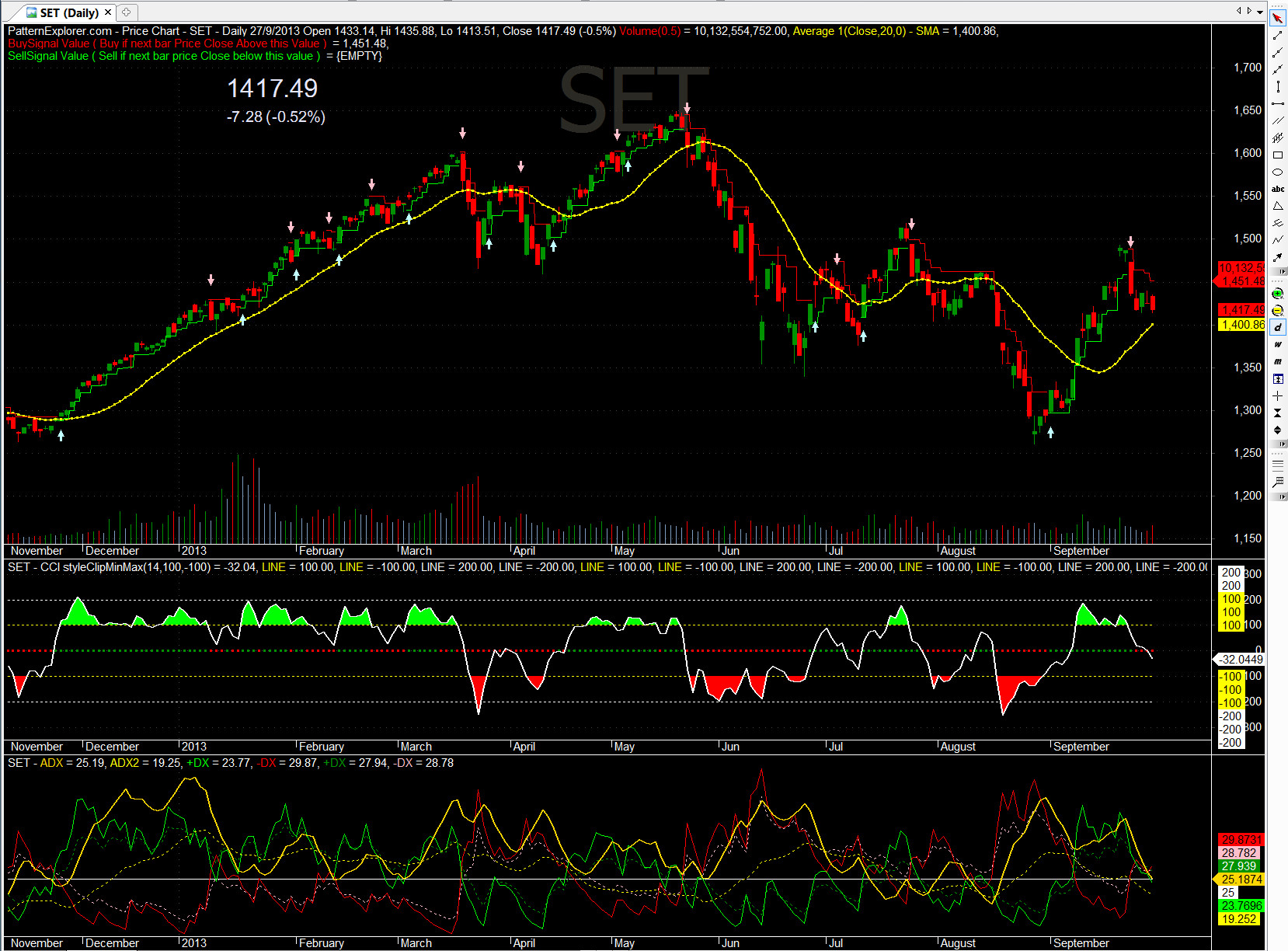The width and height of the screenshot is (1288, 951).
Task: Click the CCI pane title text
Action: tap(607, 567)
